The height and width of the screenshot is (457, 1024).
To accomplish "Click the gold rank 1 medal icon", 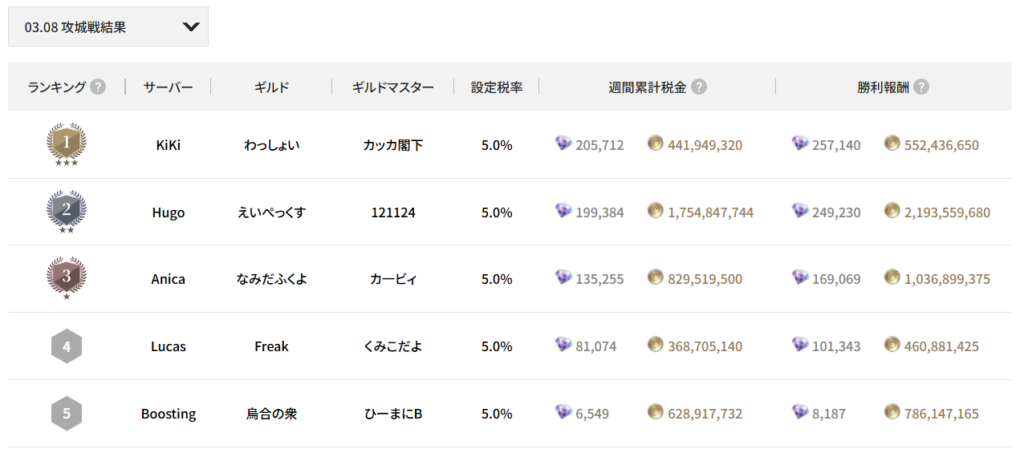I will click(x=66, y=145).
